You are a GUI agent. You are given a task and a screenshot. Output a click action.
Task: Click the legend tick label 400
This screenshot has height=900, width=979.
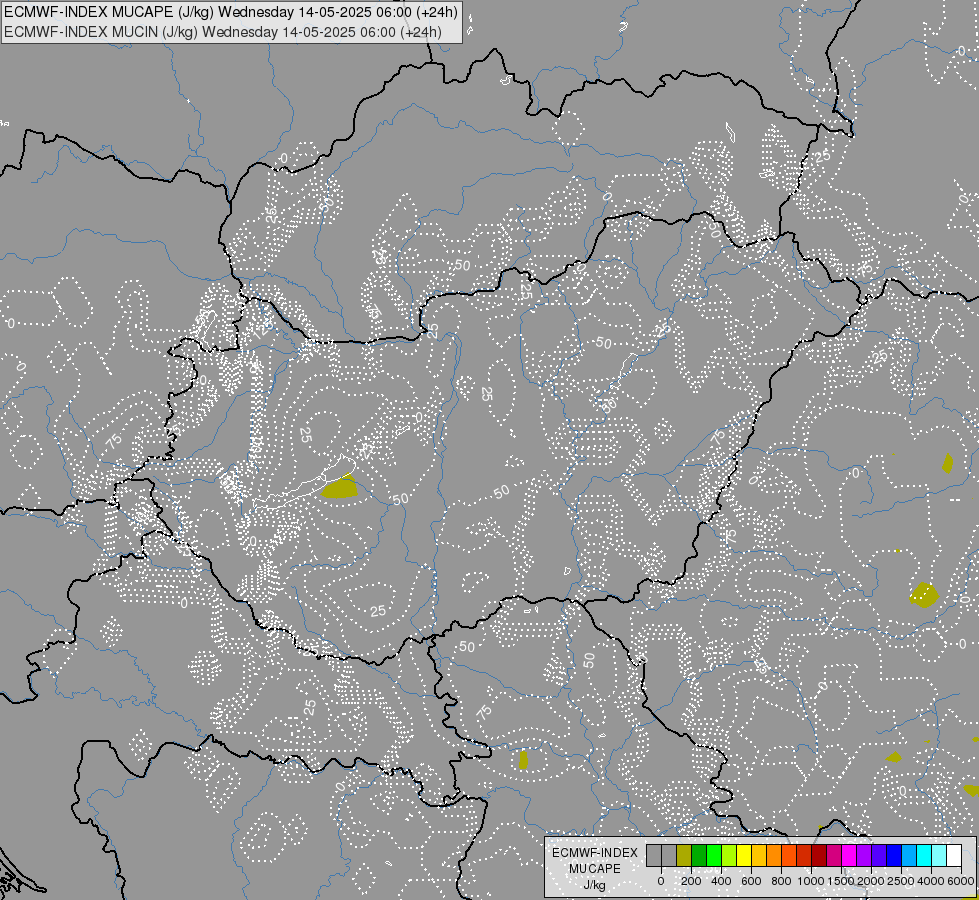click(x=721, y=881)
